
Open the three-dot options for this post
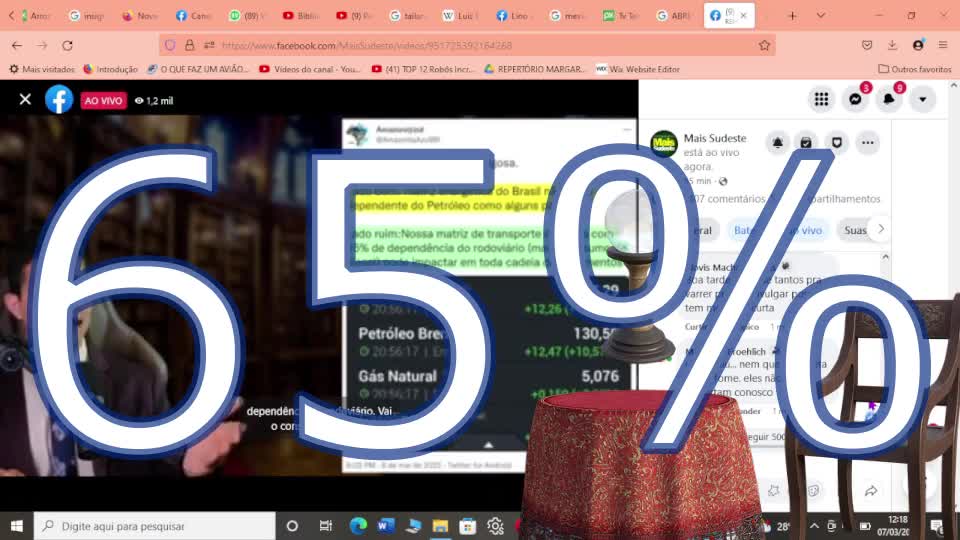[x=868, y=143]
